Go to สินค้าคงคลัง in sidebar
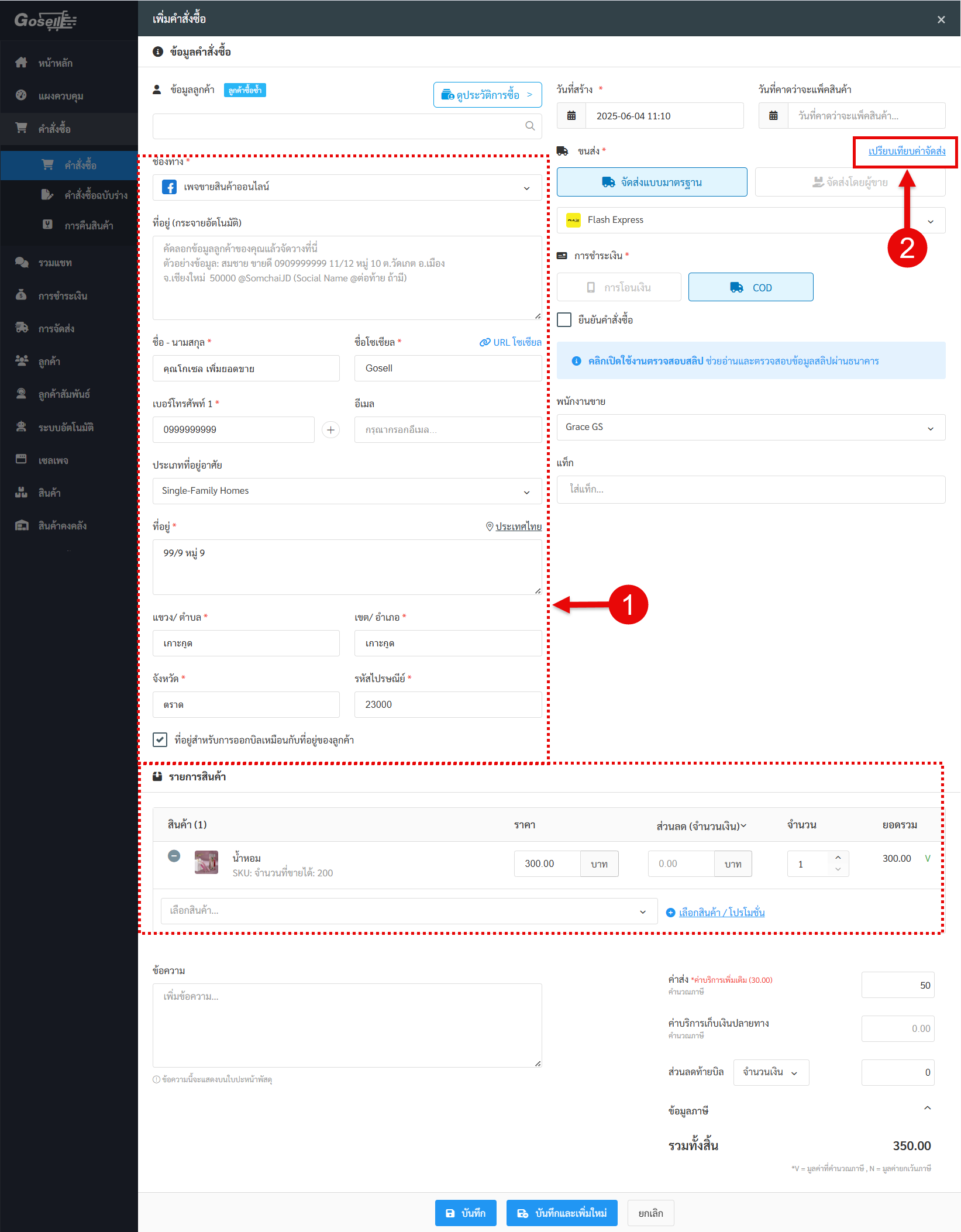Viewport: 961px width, 1232px height. 62,526
